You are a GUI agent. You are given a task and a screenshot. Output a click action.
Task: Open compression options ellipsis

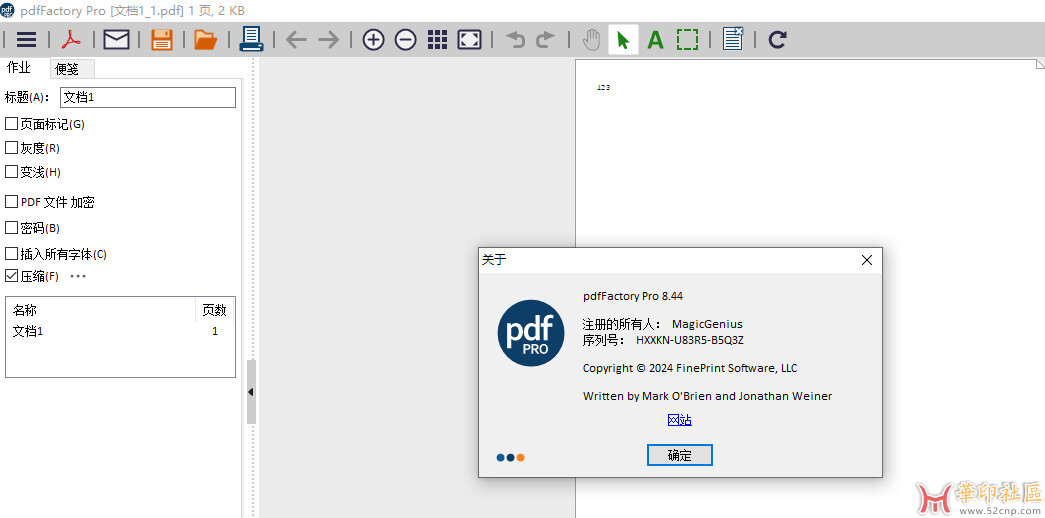point(78,276)
